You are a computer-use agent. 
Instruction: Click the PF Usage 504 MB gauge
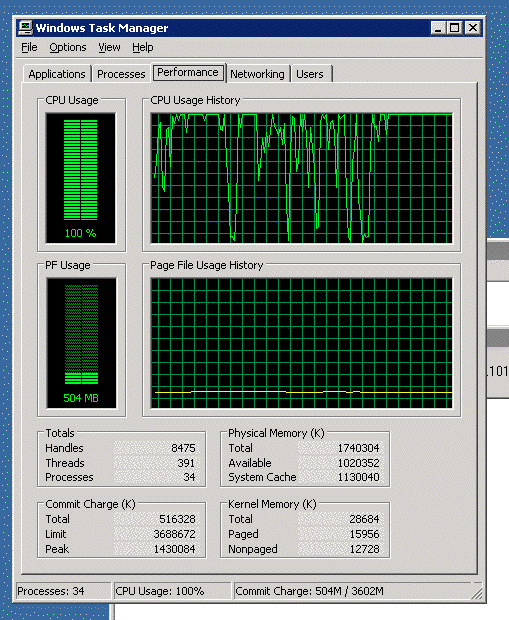pos(81,343)
